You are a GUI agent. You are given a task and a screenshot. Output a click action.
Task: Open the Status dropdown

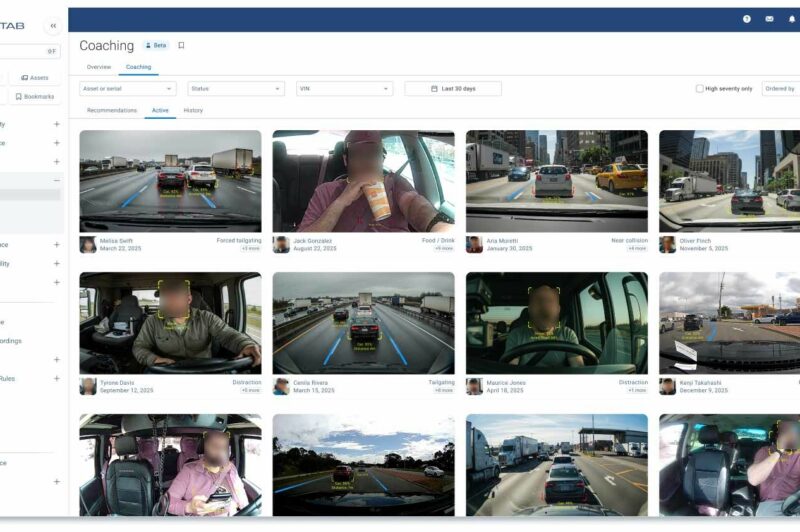click(236, 89)
